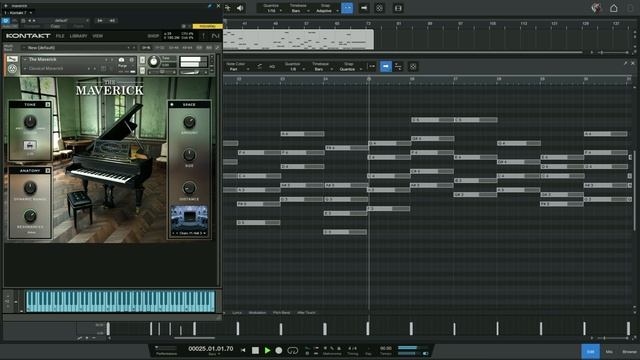
Task: Click the instrument wrench icon in Kontakt rack
Action: click(12, 60)
